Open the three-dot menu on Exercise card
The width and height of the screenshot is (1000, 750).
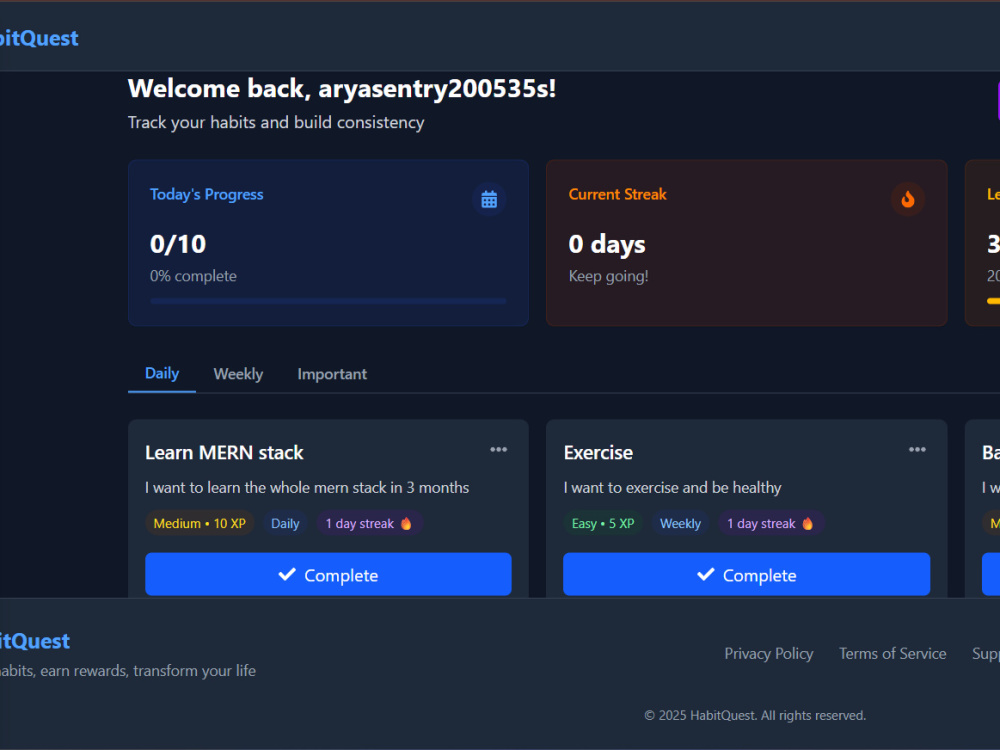pyautogui.click(x=917, y=450)
